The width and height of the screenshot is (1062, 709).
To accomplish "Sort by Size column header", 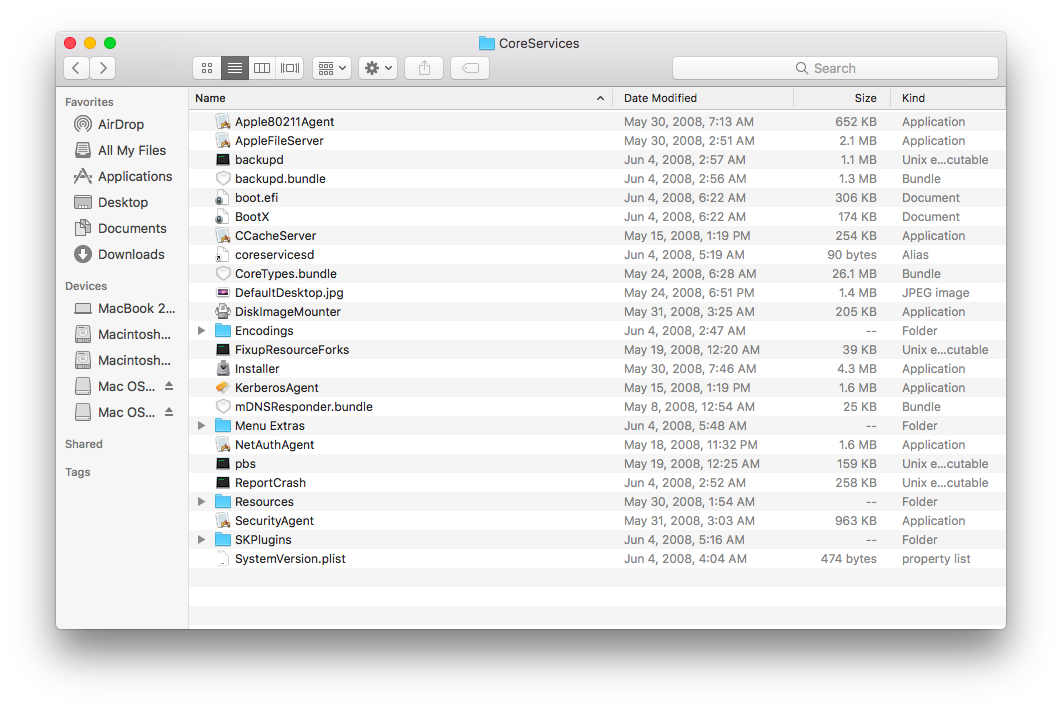I will point(841,98).
